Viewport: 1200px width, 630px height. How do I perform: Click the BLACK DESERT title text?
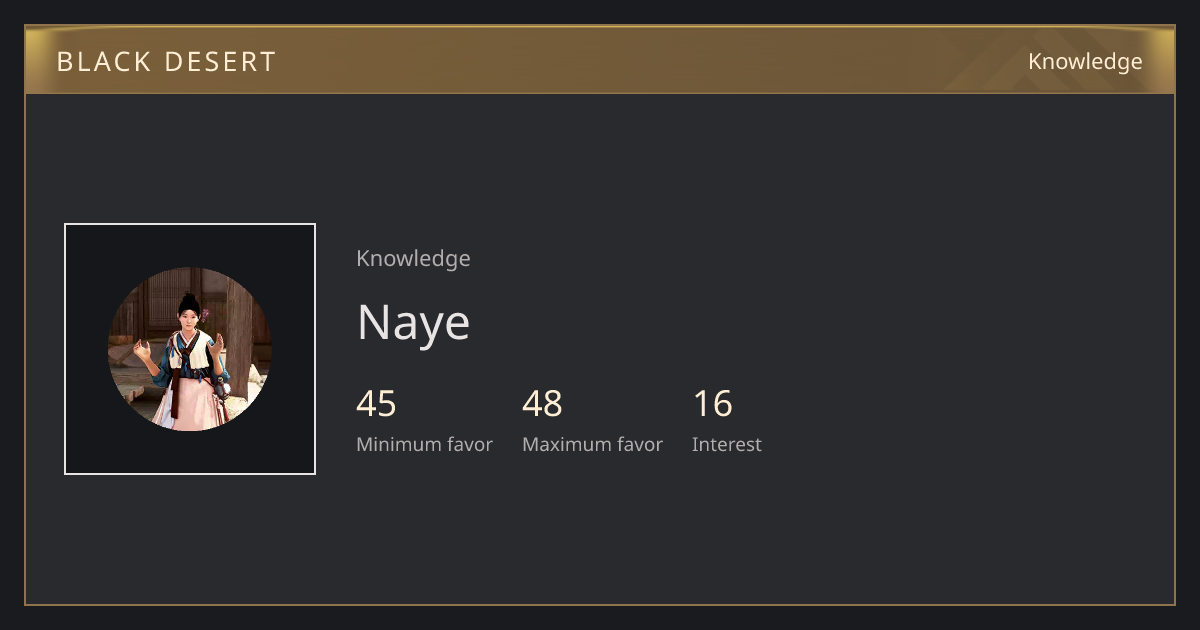point(166,62)
